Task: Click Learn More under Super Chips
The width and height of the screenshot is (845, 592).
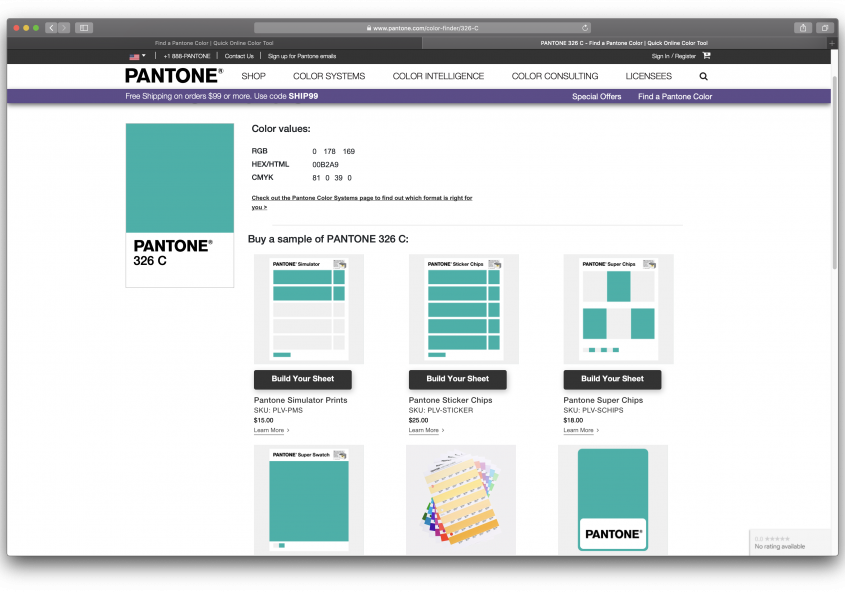Action: coord(580,430)
